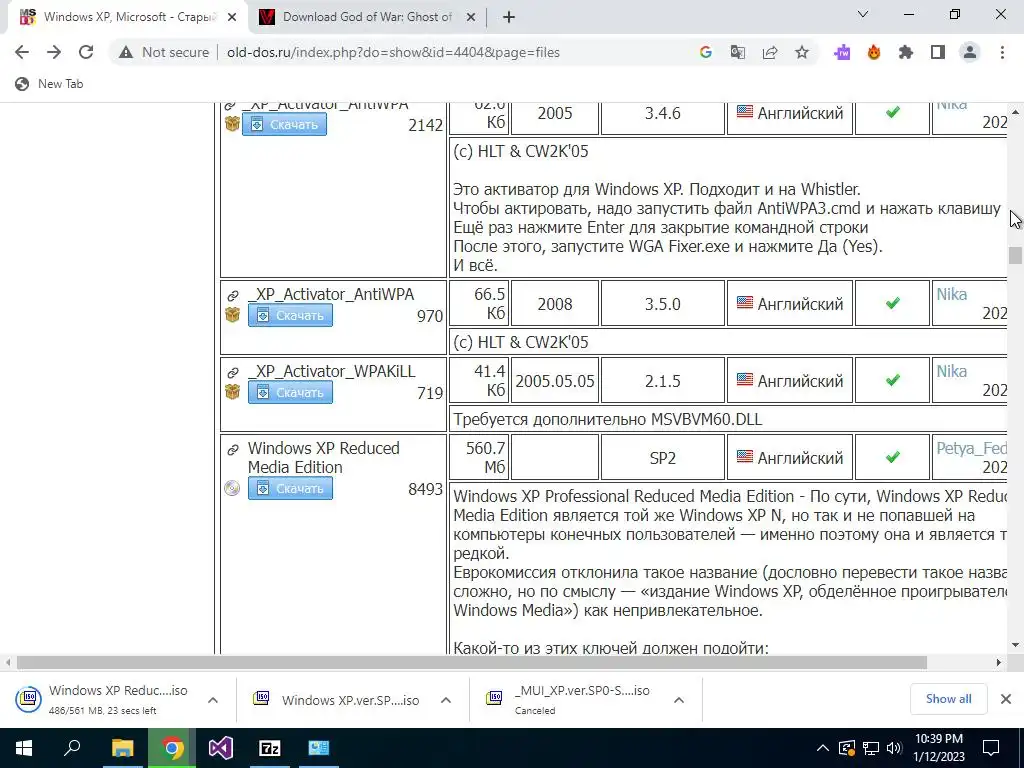1024x768 pixels.
Task: Click the date cell 2005.05.05
Action: coord(554,381)
